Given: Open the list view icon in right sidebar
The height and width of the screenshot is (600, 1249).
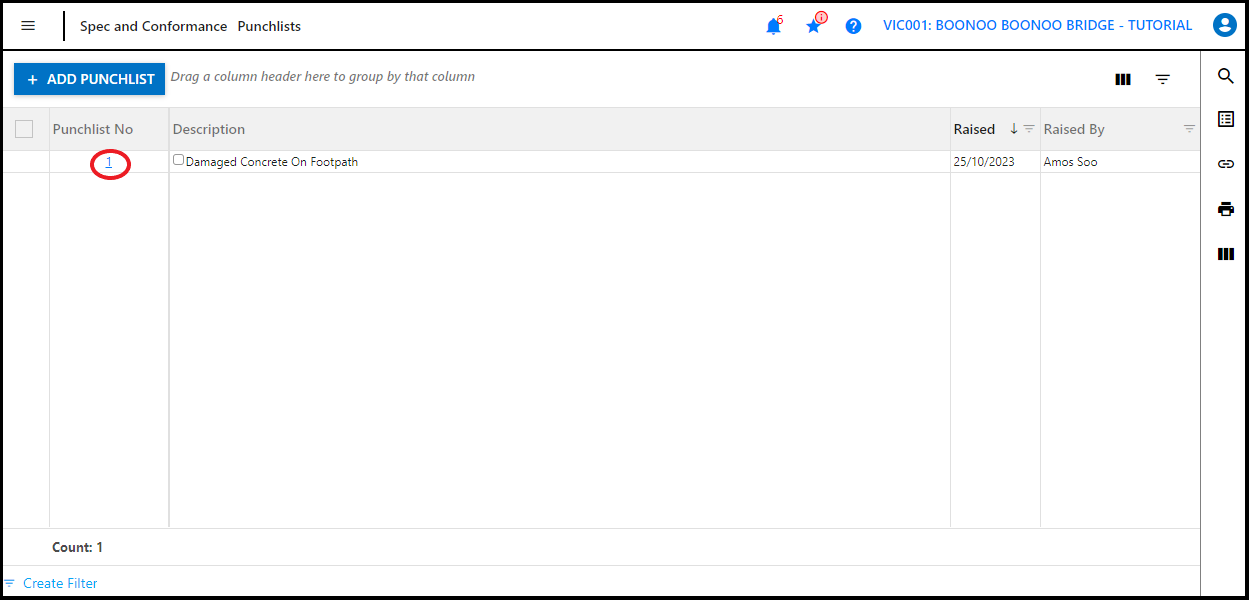Looking at the screenshot, I should point(1226,119).
